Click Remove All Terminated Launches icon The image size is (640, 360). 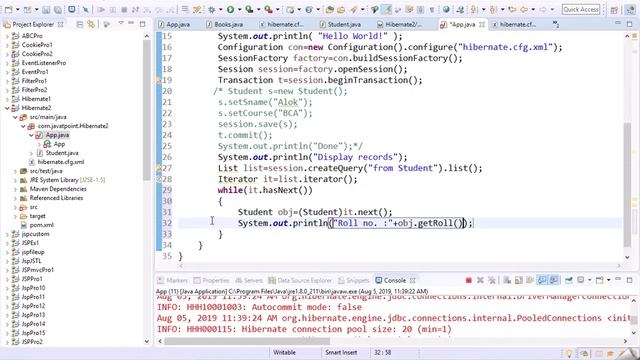(x=492, y=280)
